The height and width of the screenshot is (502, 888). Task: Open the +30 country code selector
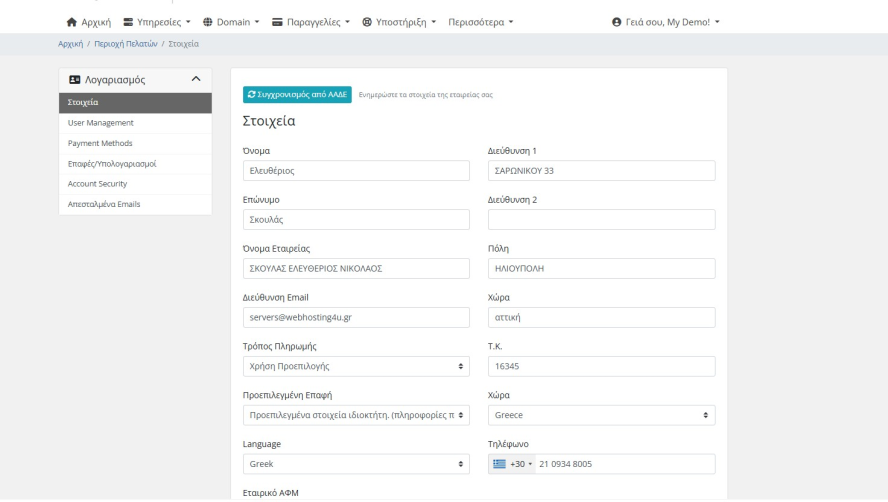(x=513, y=464)
